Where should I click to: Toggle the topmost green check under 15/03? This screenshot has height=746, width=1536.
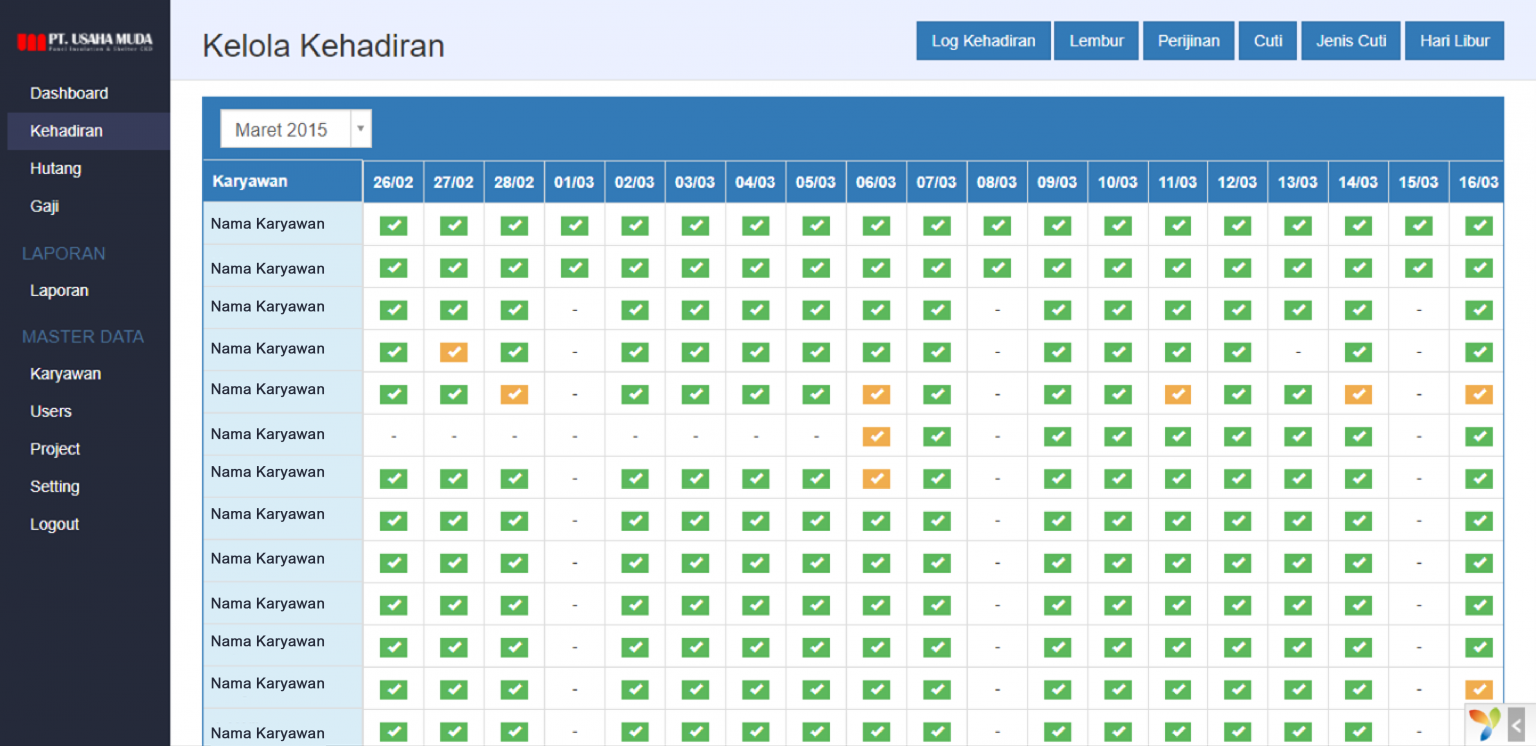click(x=1418, y=226)
